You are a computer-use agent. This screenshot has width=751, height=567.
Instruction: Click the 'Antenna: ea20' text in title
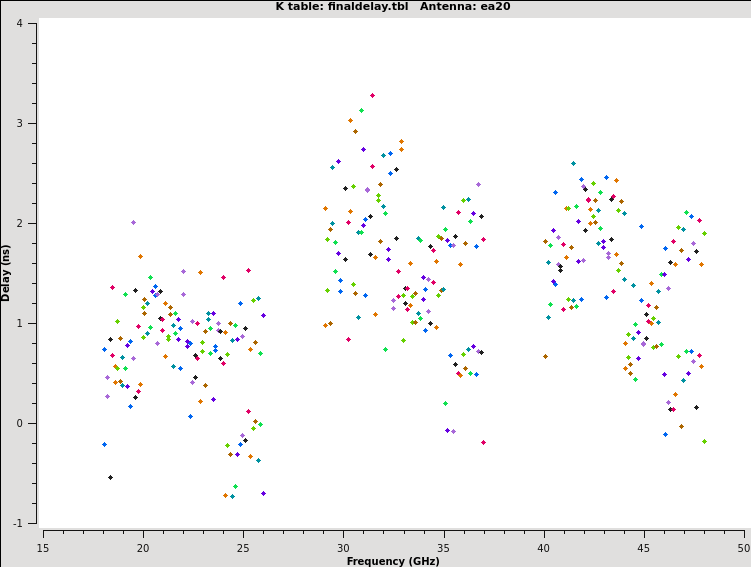coord(464,7)
